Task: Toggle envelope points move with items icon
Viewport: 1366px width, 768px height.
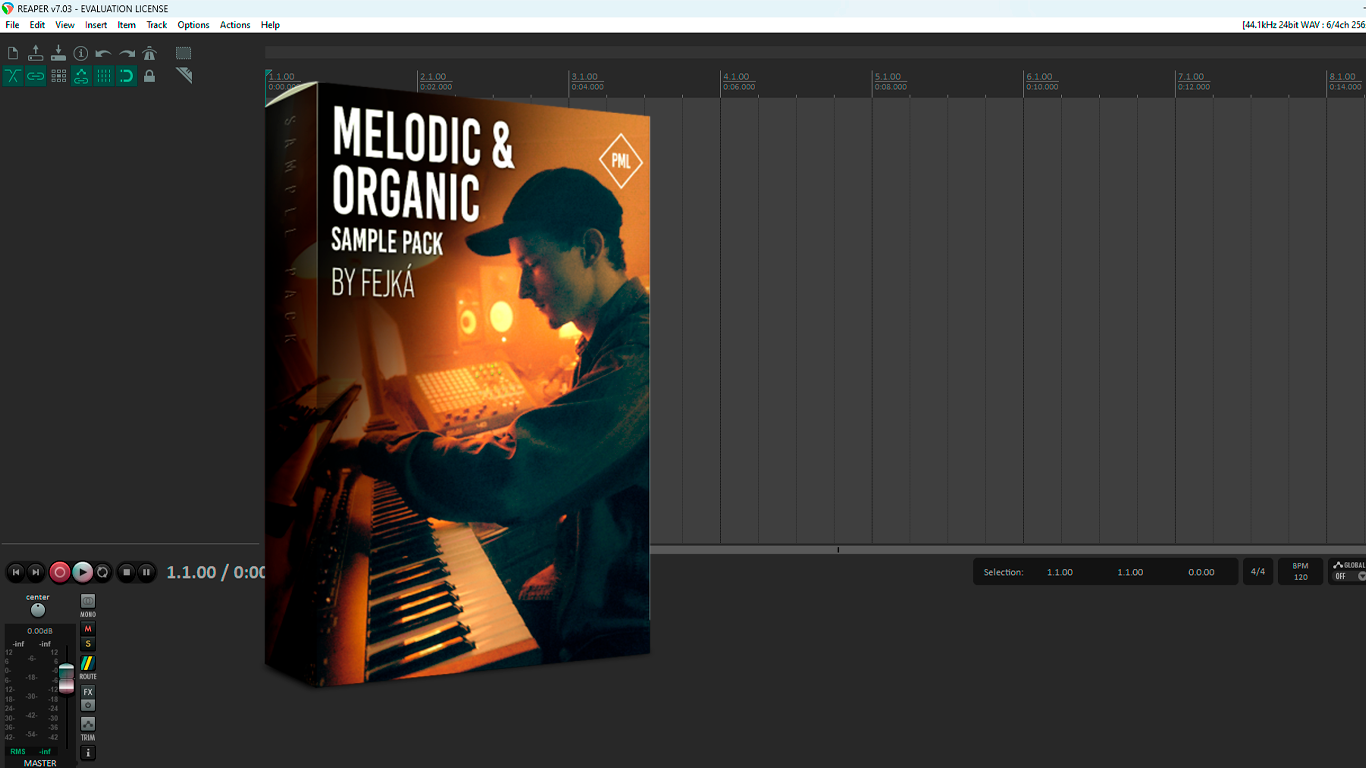Action: 81,76
